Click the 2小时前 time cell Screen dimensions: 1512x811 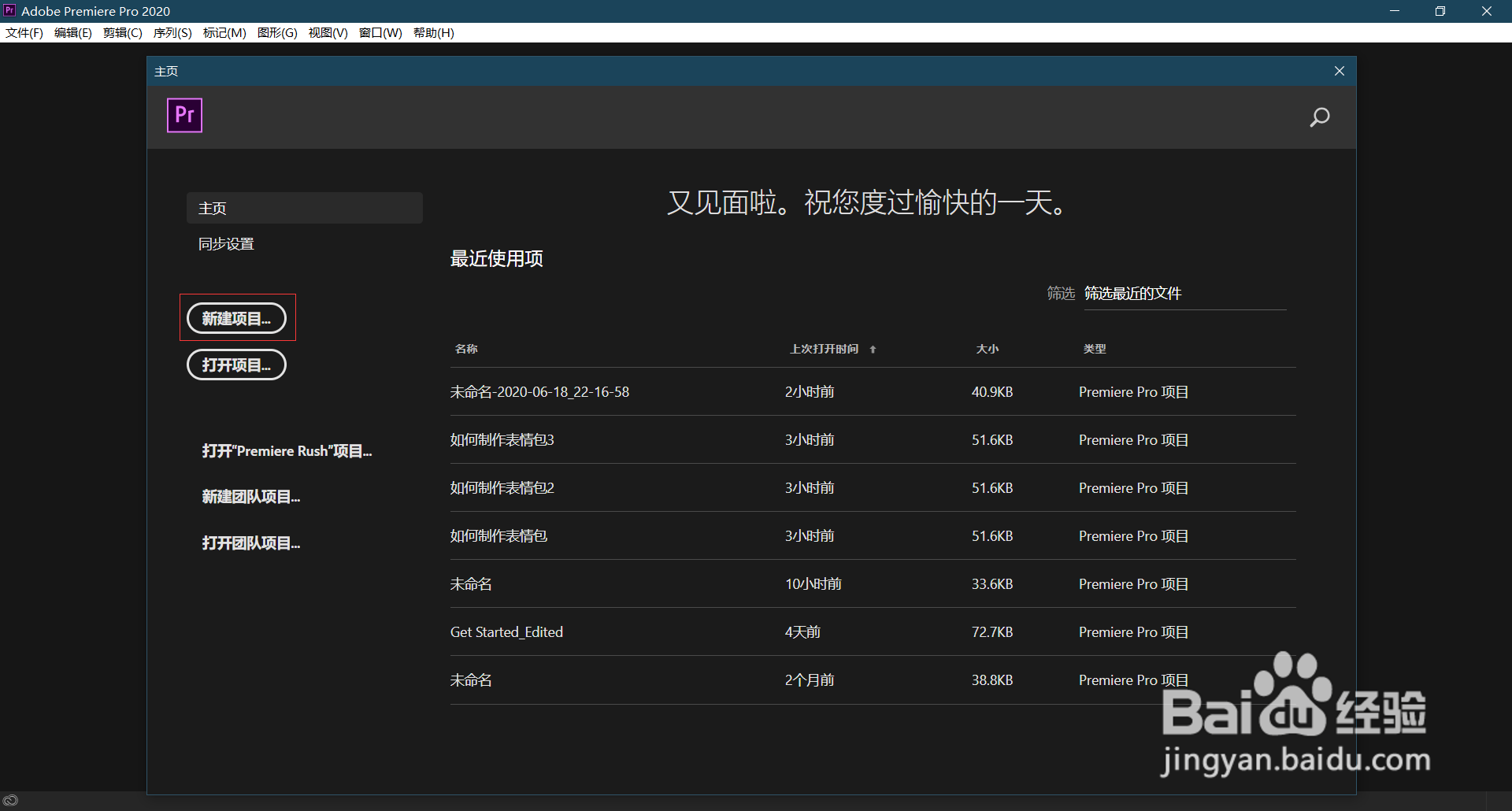click(x=810, y=392)
